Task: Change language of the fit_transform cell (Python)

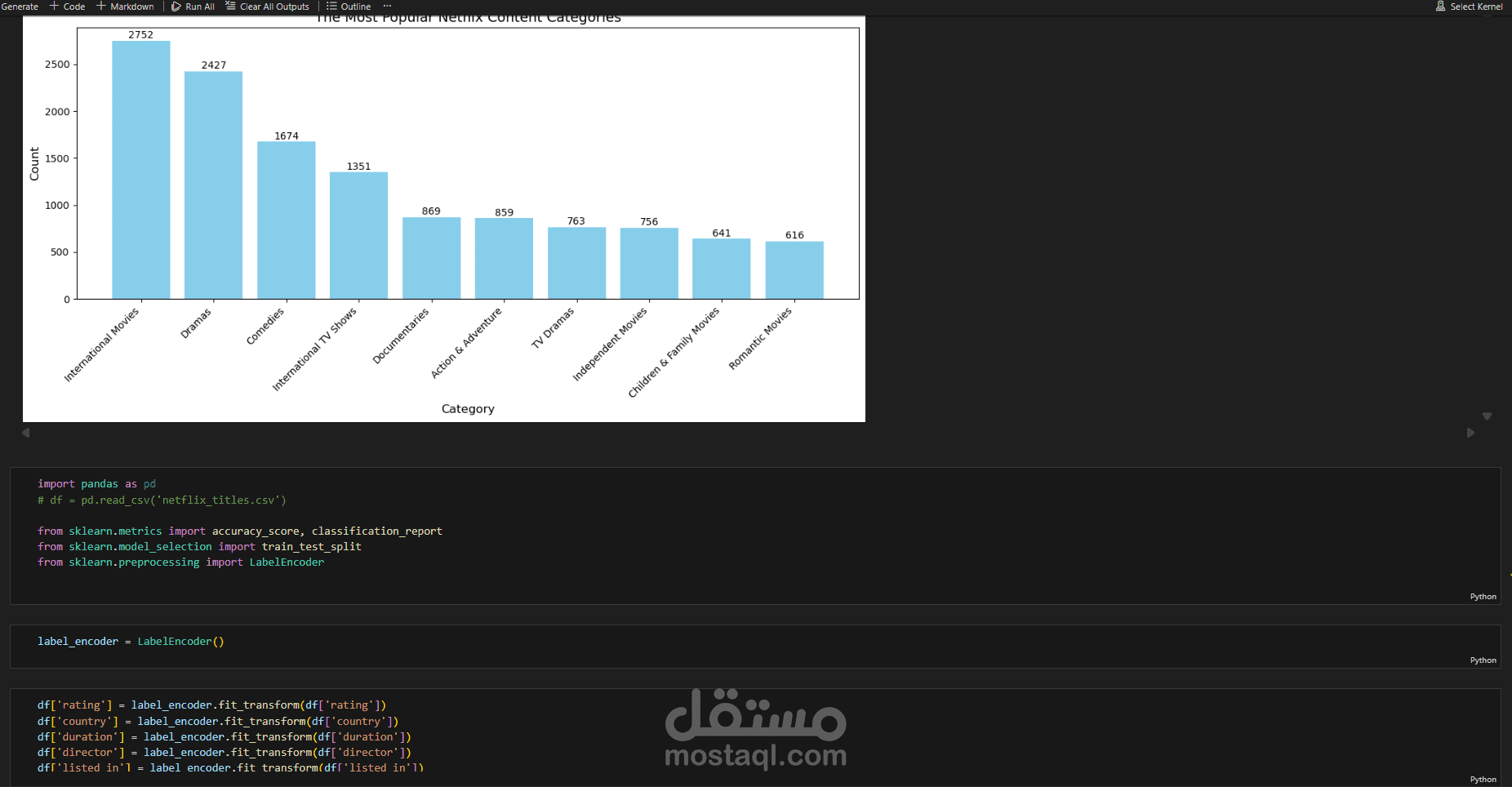Action: tap(1483, 780)
